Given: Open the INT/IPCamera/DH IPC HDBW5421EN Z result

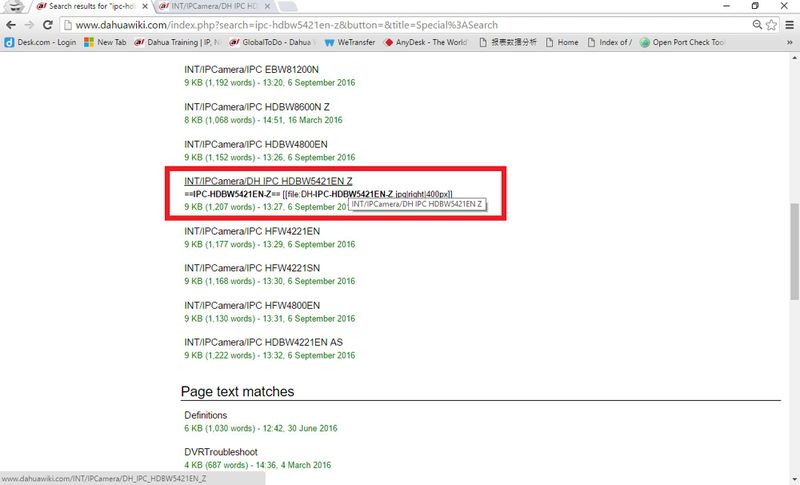Looking at the screenshot, I should point(268,181).
